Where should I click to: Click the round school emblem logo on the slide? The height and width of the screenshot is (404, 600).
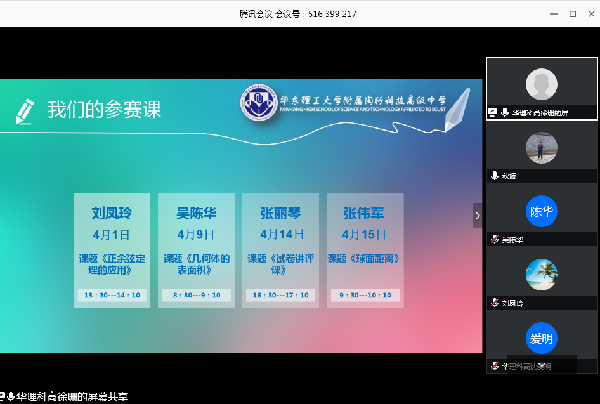point(259,103)
